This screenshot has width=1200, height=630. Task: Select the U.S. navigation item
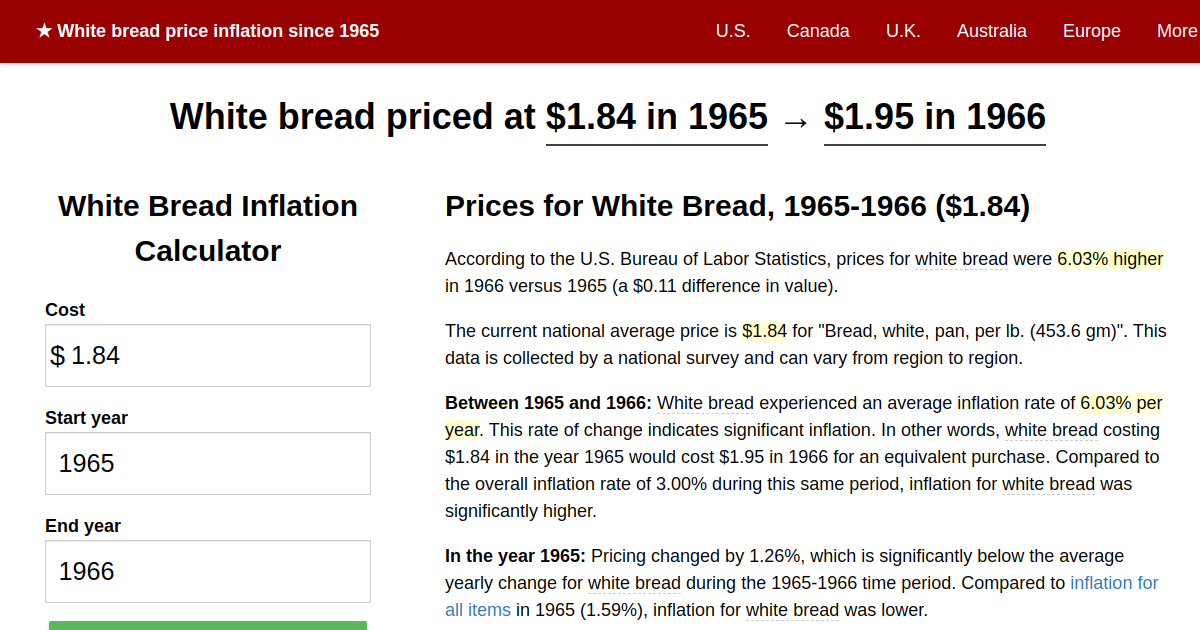tap(733, 31)
